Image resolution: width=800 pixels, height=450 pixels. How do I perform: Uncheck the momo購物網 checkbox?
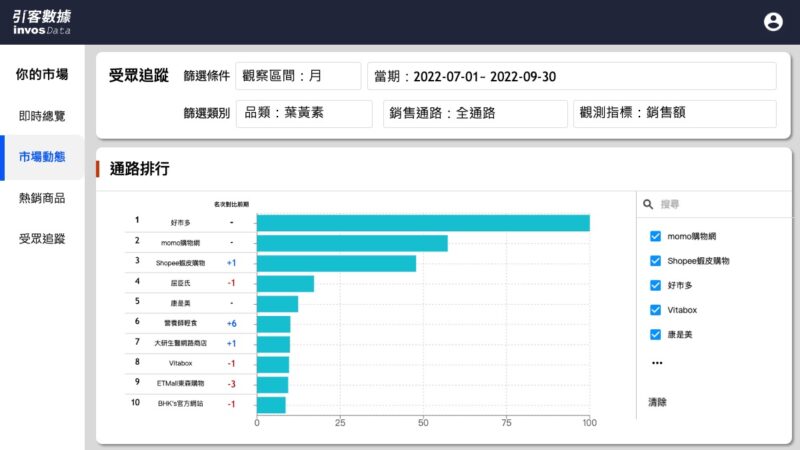pyautogui.click(x=656, y=236)
